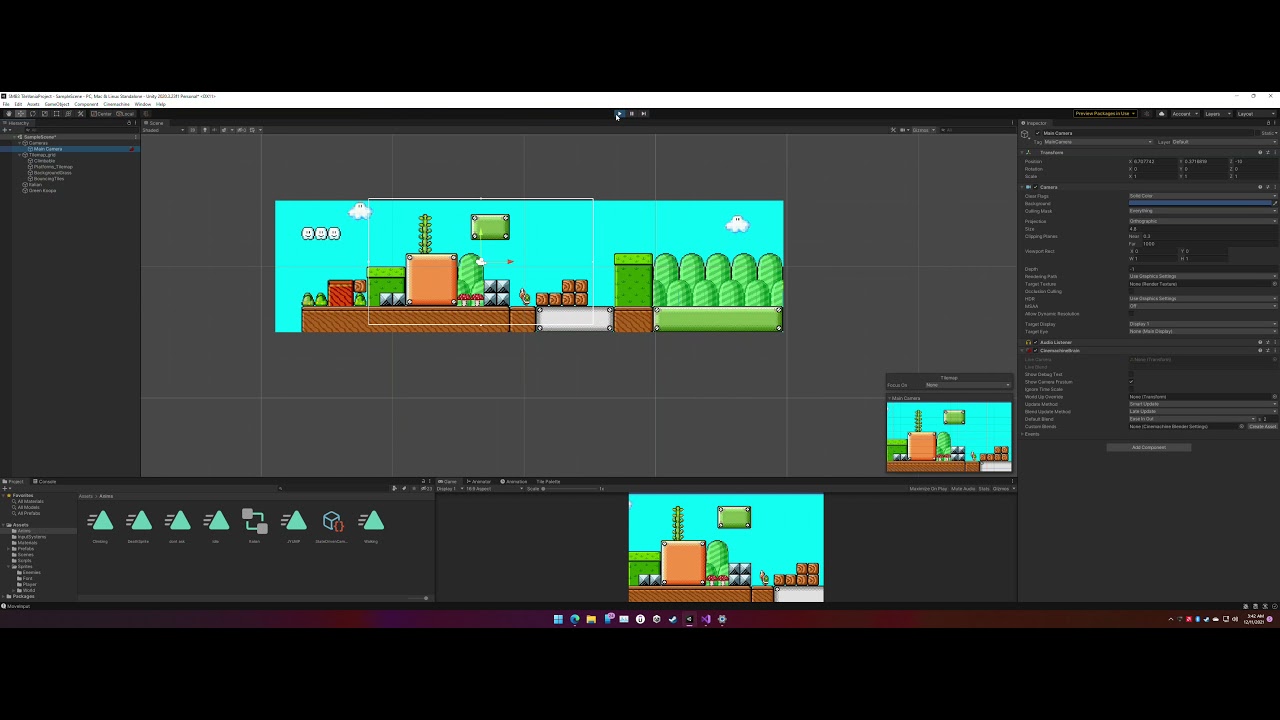Screen dimensions: 1280x720
Task: Open Microsoft Edge from taskbar
Action: coord(574,619)
